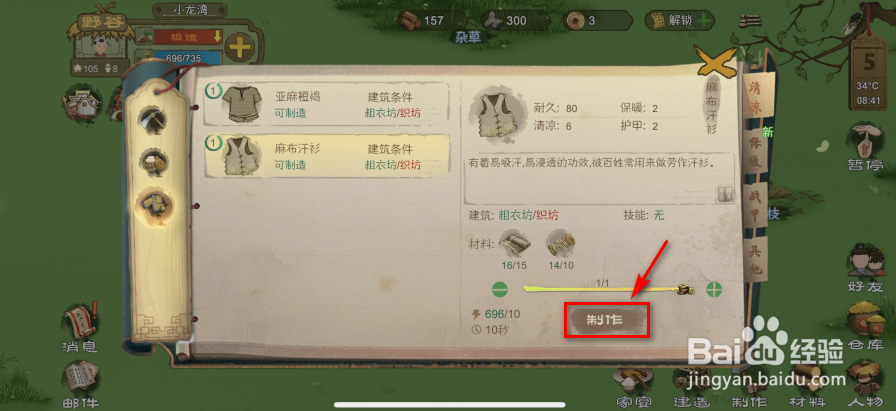Switch to the 保暖 category tab
896x411 pixels.
click(x=755, y=153)
